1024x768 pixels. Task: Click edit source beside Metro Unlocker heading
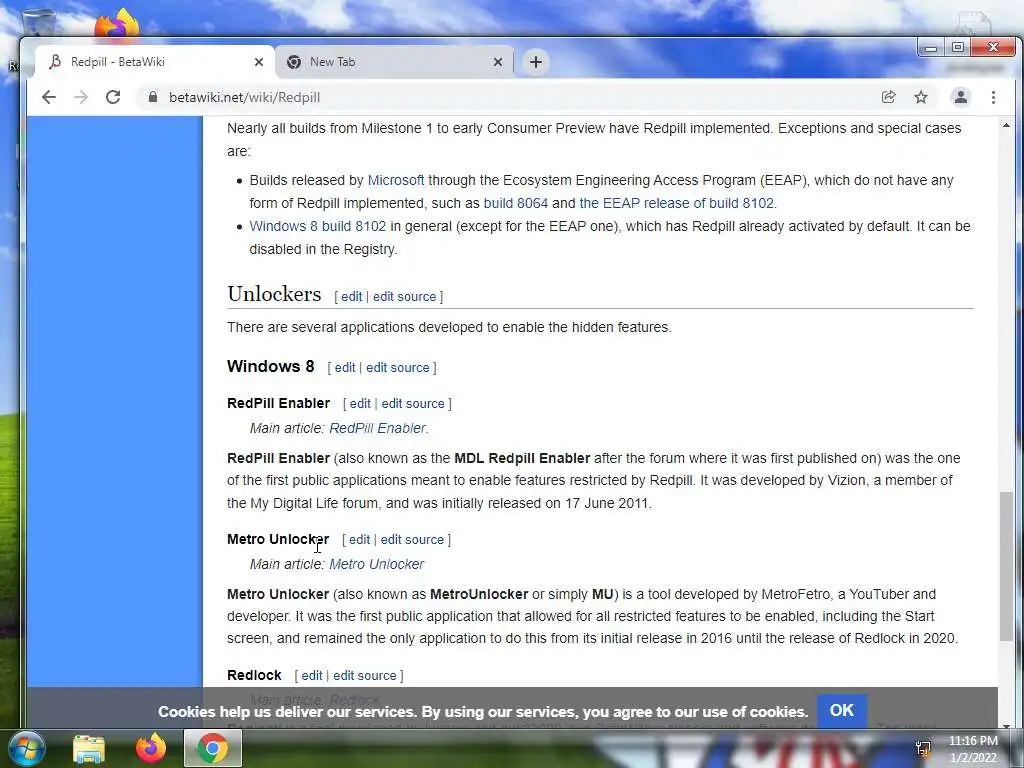(412, 539)
